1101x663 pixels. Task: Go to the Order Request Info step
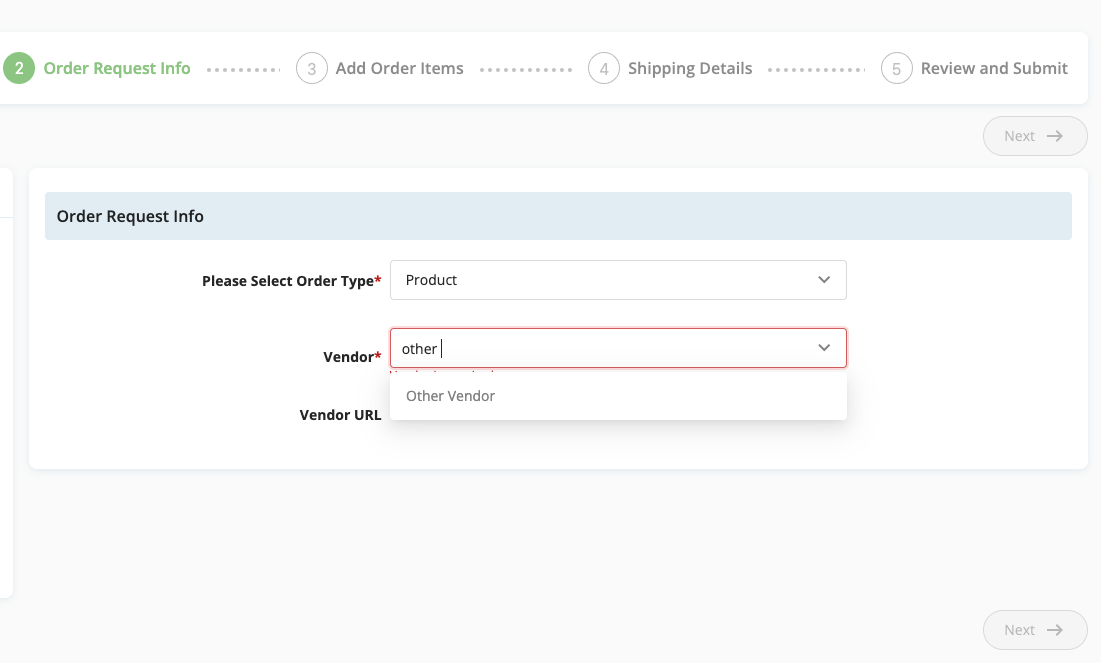(x=117, y=68)
